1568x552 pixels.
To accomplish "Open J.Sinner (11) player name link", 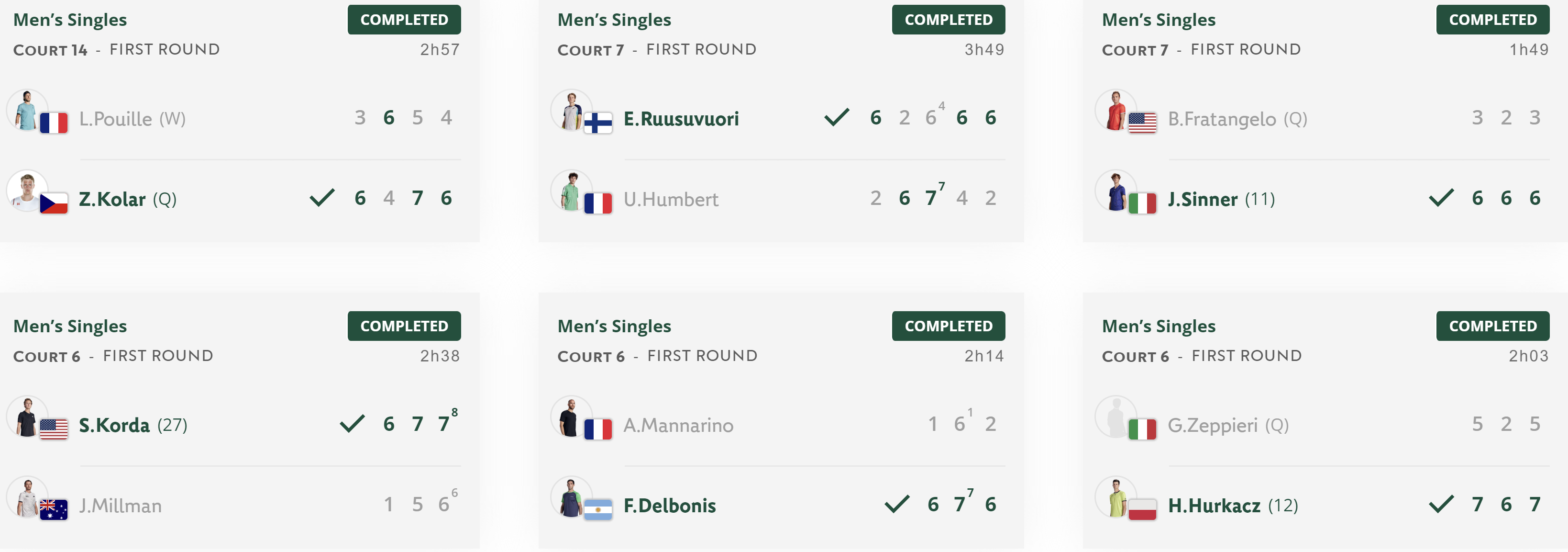I will (x=1221, y=199).
